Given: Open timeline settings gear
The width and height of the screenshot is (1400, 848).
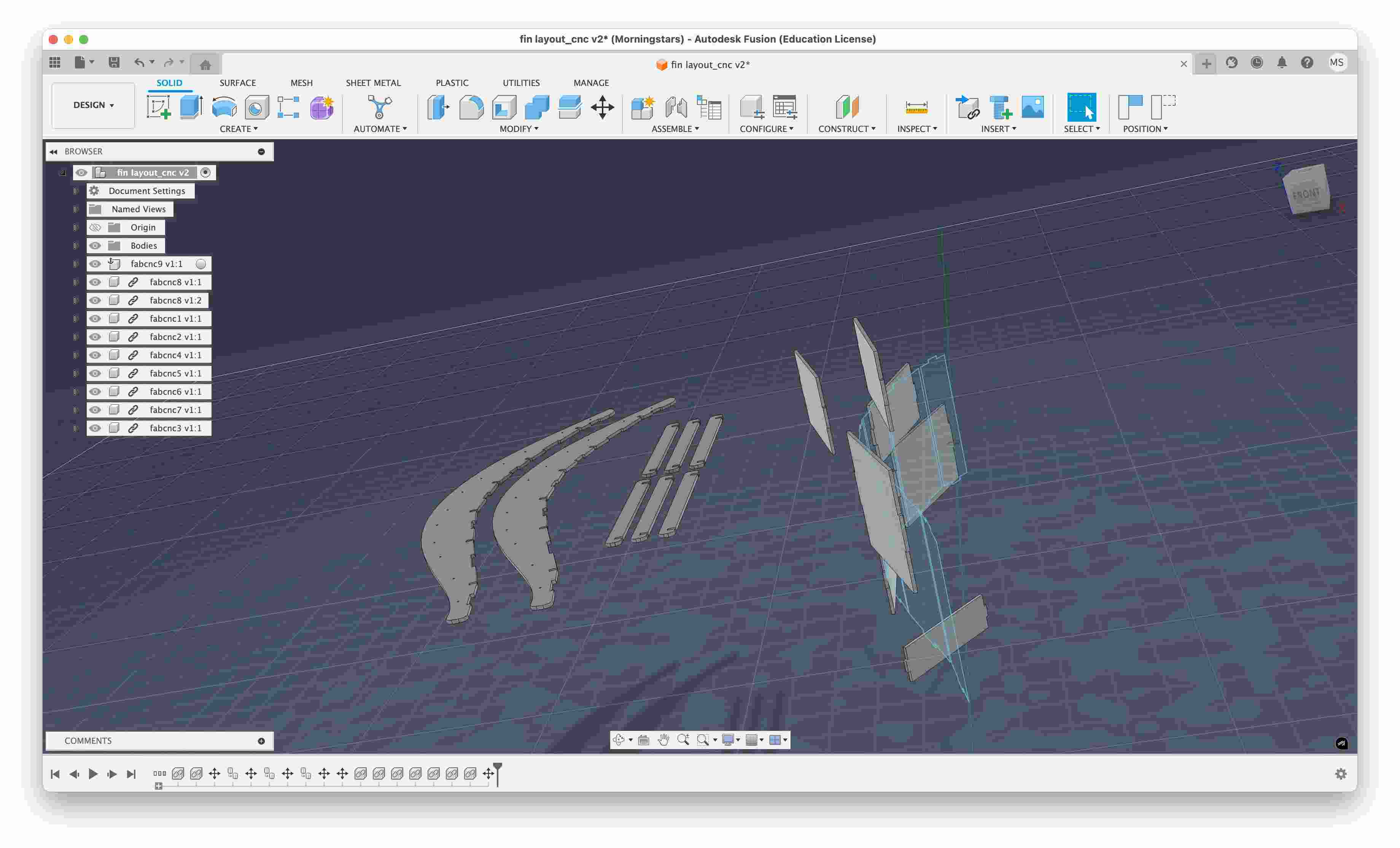Looking at the screenshot, I should [x=1341, y=773].
